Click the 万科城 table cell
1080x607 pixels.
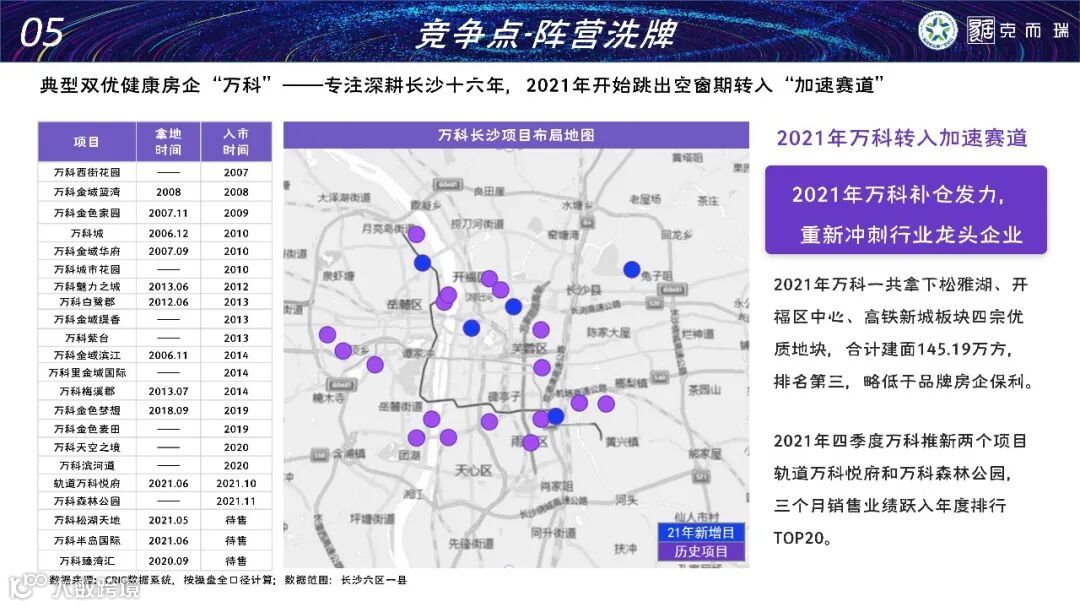pos(87,233)
